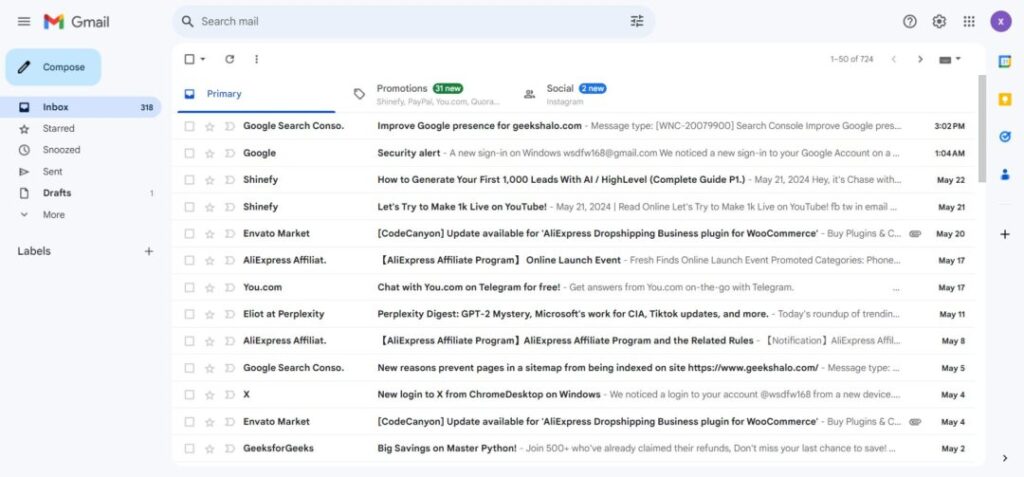Mark the X login email as important
This screenshot has height=477, width=1024.
pyautogui.click(x=229, y=395)
